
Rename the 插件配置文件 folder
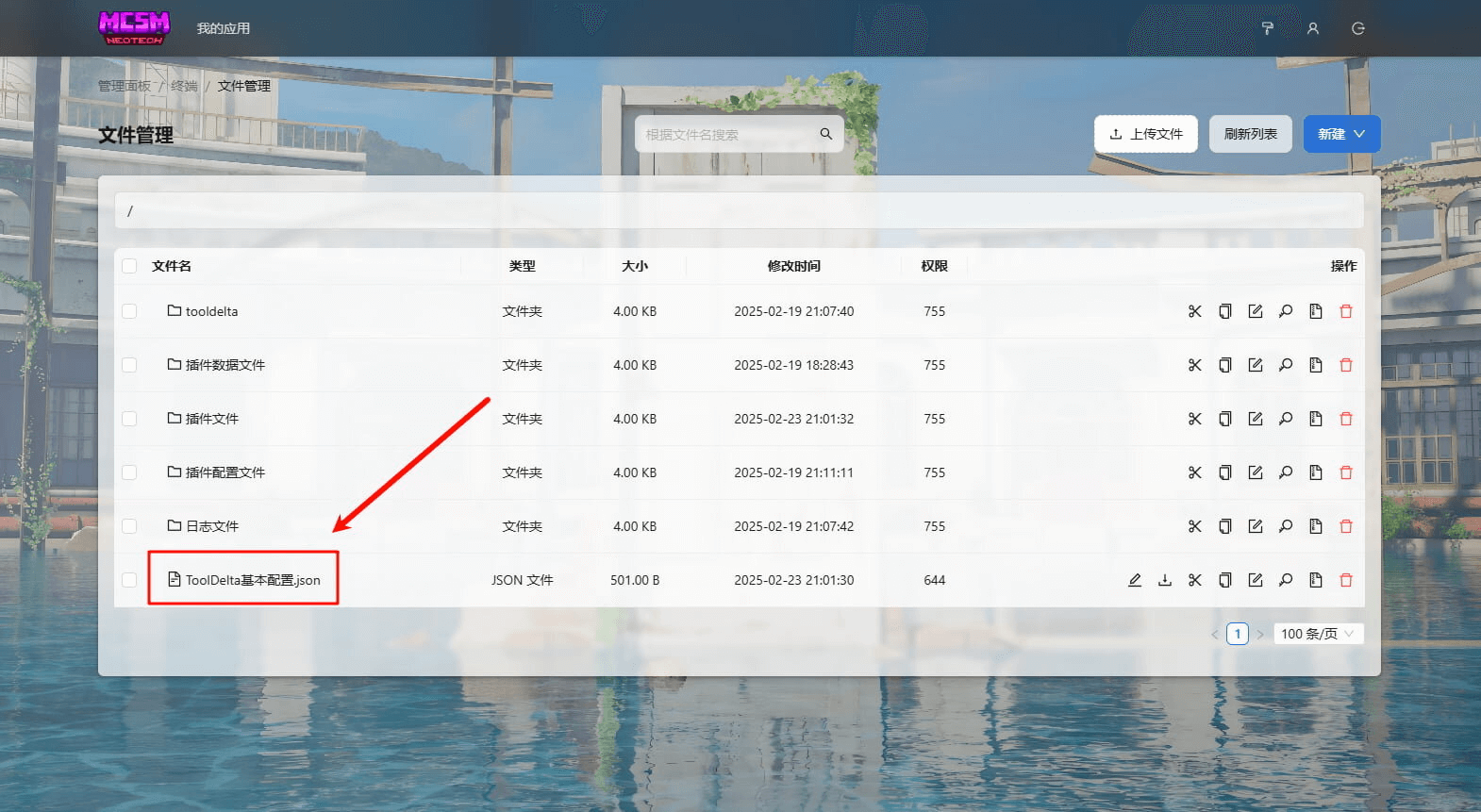tap(1256, 472)
